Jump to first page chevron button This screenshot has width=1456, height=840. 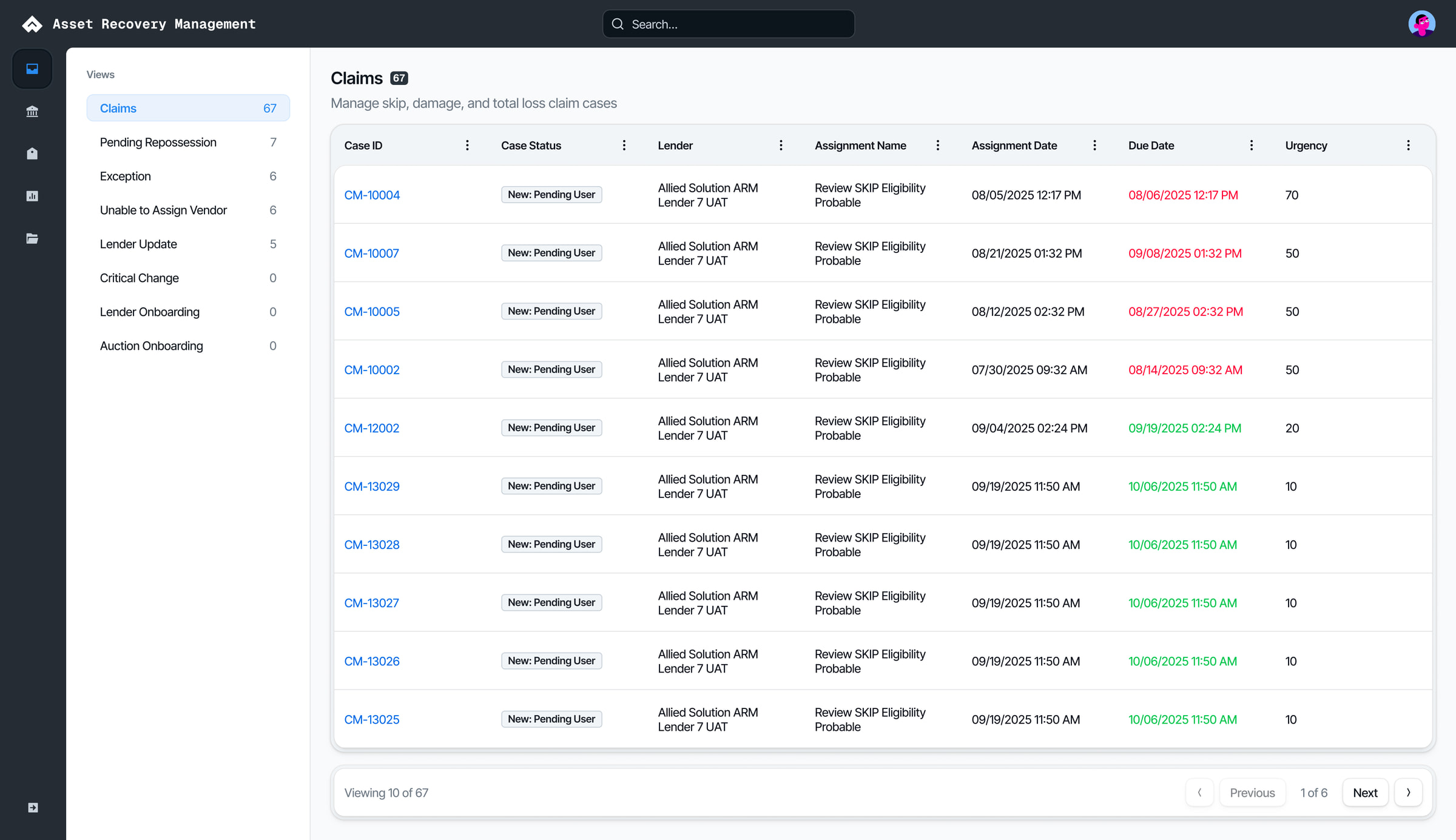point(1199,792)
